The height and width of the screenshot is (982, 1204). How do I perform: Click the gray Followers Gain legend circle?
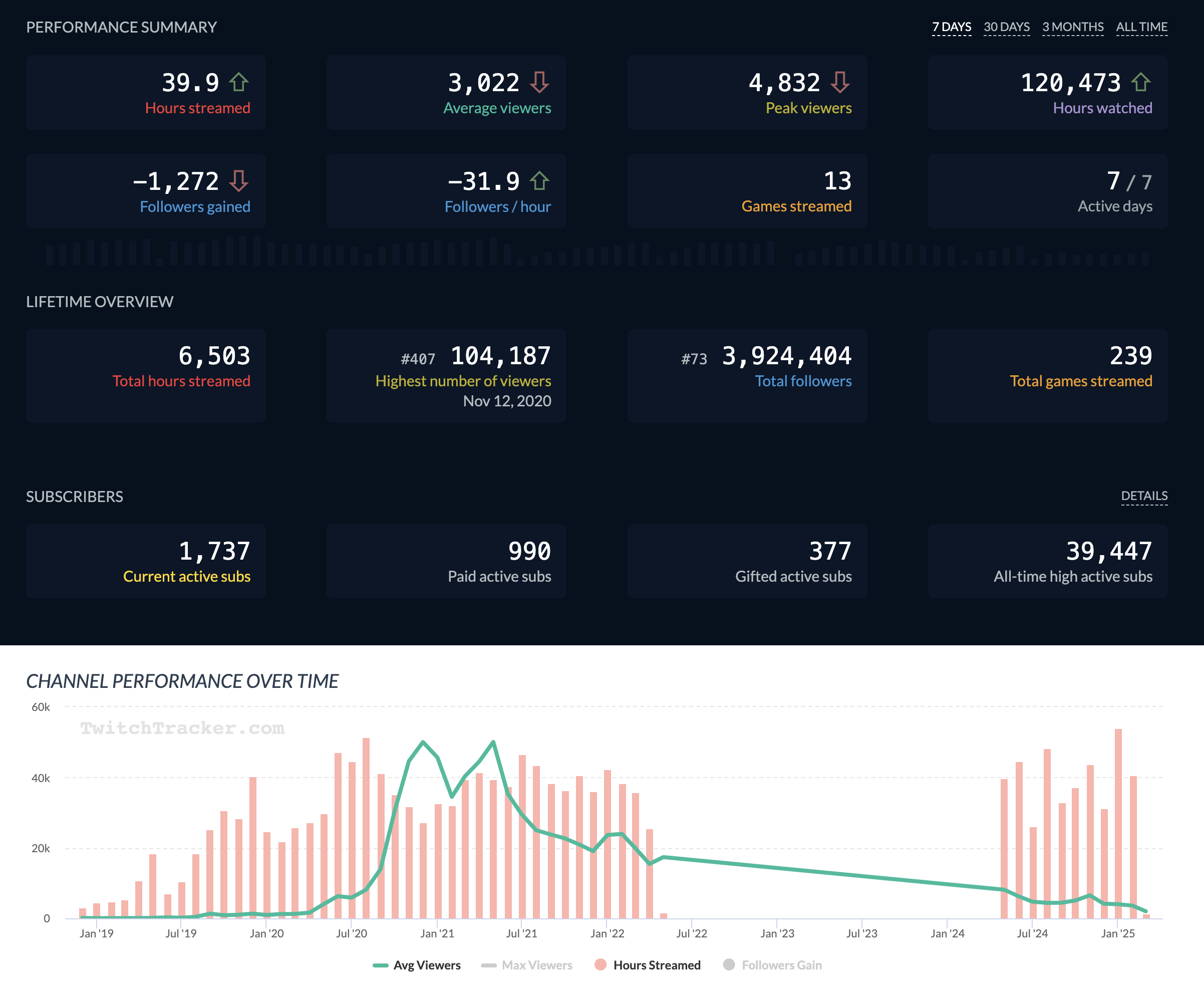click(729, 964)
